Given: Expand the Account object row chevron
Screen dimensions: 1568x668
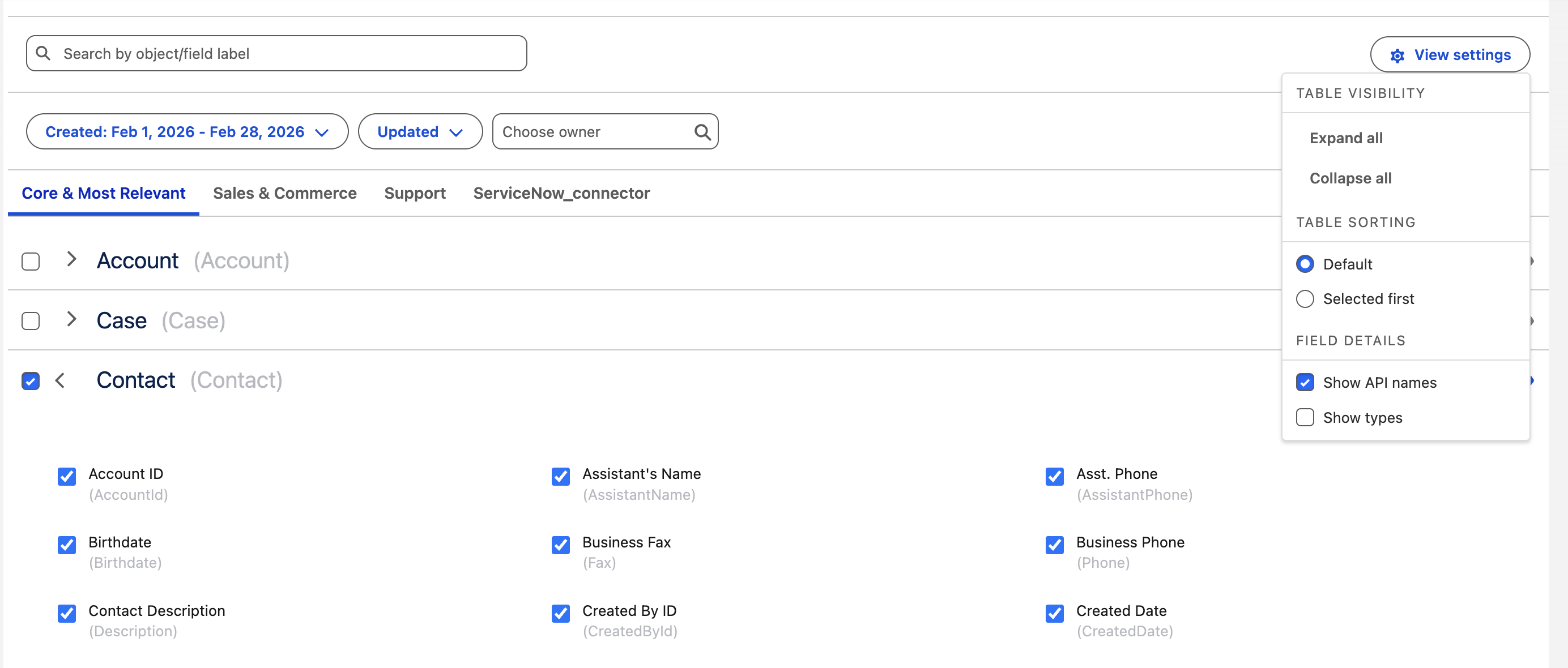Looking at the screenshot, I should (x=71, y=260).
